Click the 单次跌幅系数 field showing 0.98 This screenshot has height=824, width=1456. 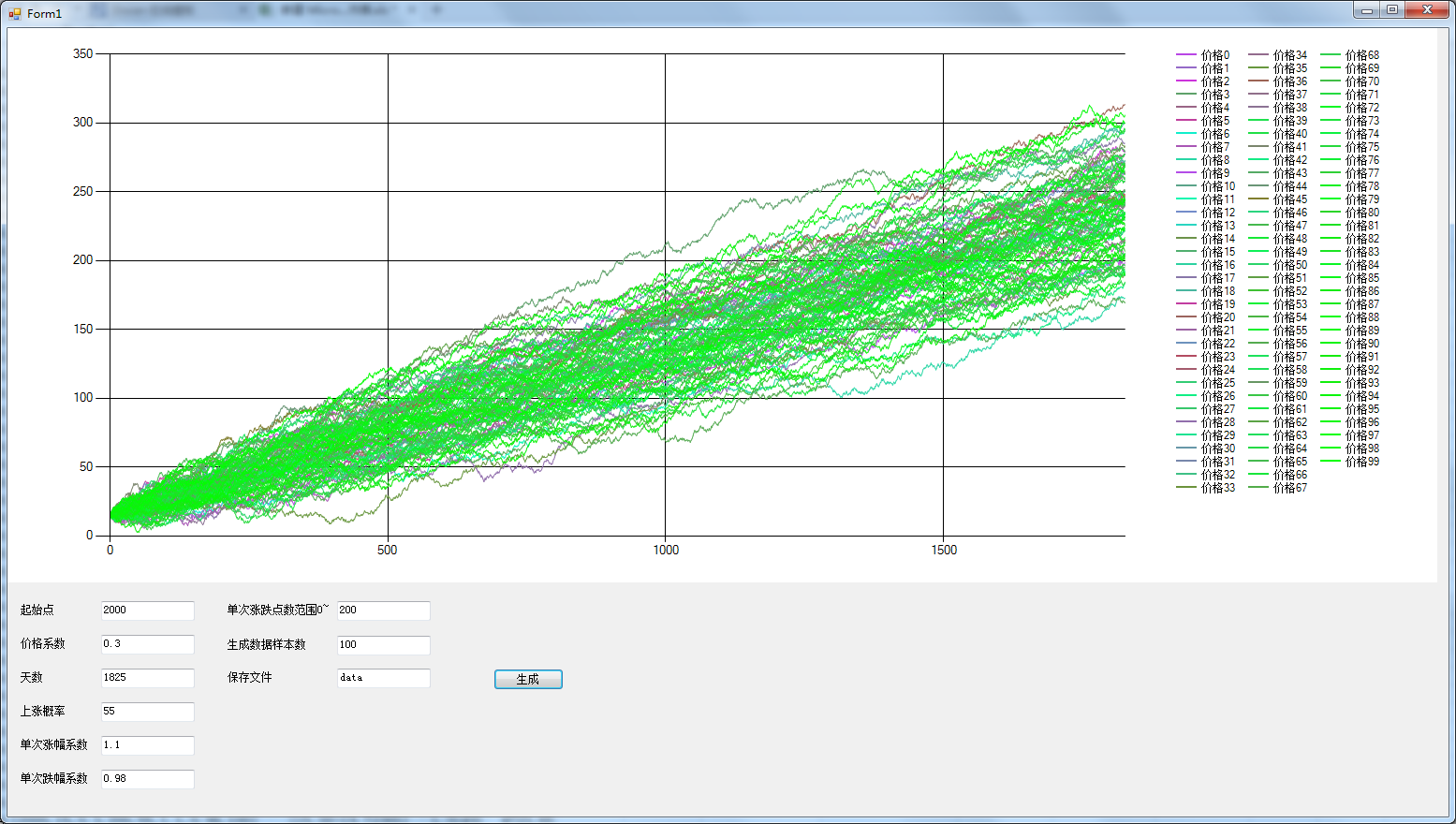click(x=148, y=779)
